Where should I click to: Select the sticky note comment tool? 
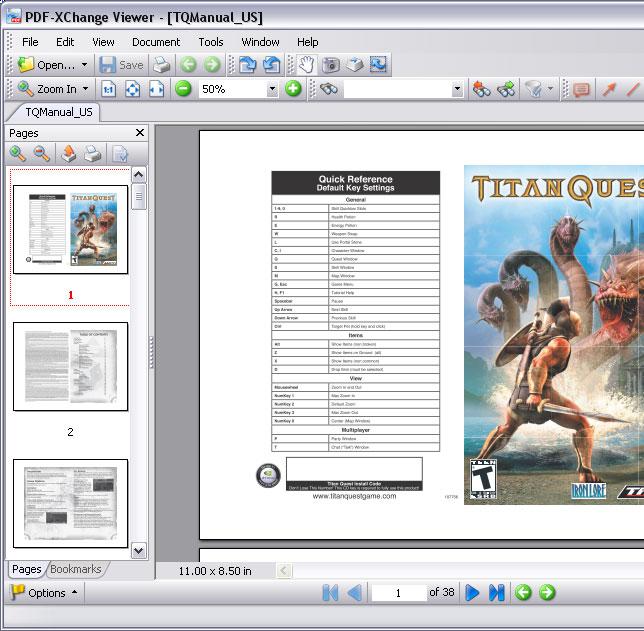pos(581,89)
